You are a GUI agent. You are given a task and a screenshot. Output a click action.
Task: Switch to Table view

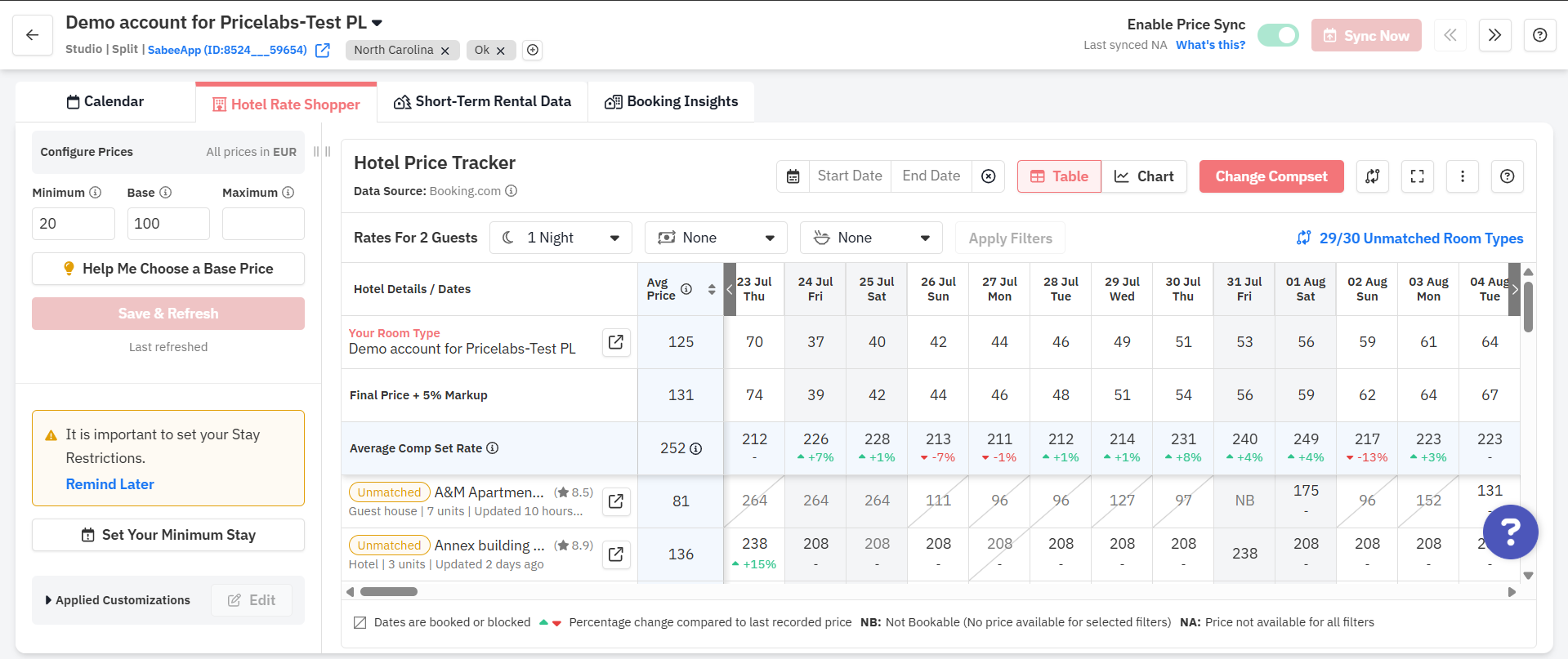(x=1060, y=176)
